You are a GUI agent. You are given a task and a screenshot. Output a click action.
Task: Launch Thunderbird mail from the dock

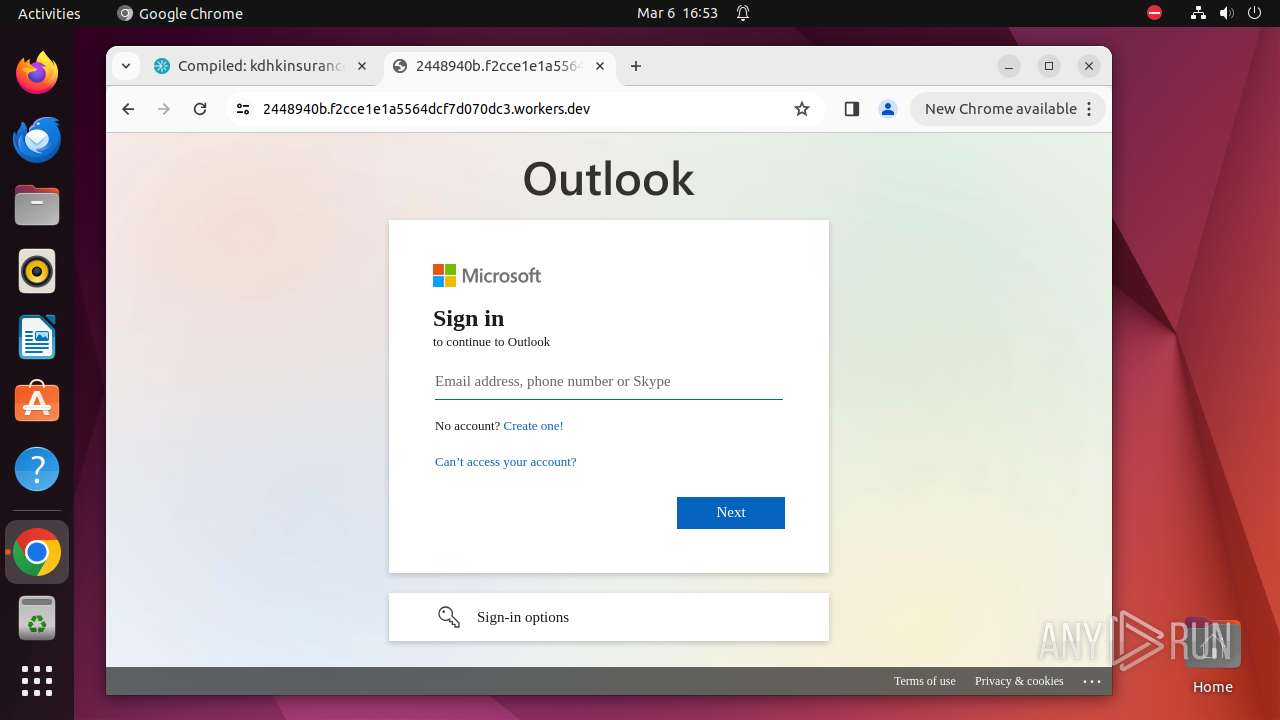click(x=37, y=140)
